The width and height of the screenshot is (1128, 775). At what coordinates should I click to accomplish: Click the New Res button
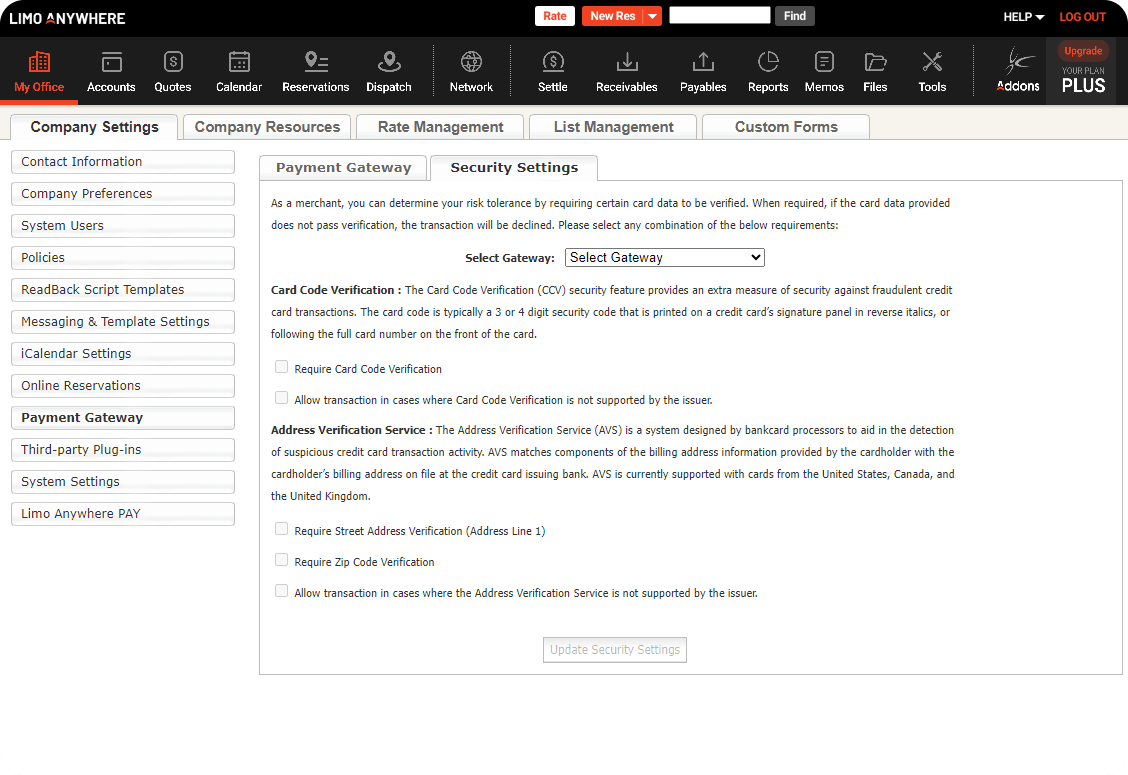[612, 16]
